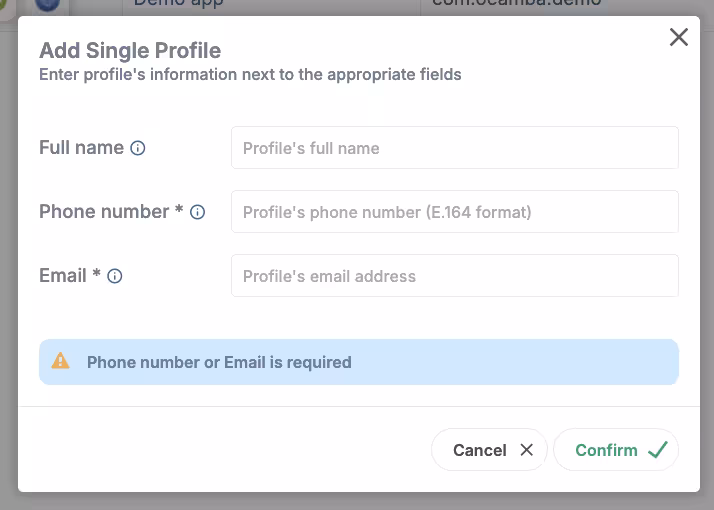The image size is (714, 510).
Task: Close the Add Single Profile dialog
Action: 679,38
